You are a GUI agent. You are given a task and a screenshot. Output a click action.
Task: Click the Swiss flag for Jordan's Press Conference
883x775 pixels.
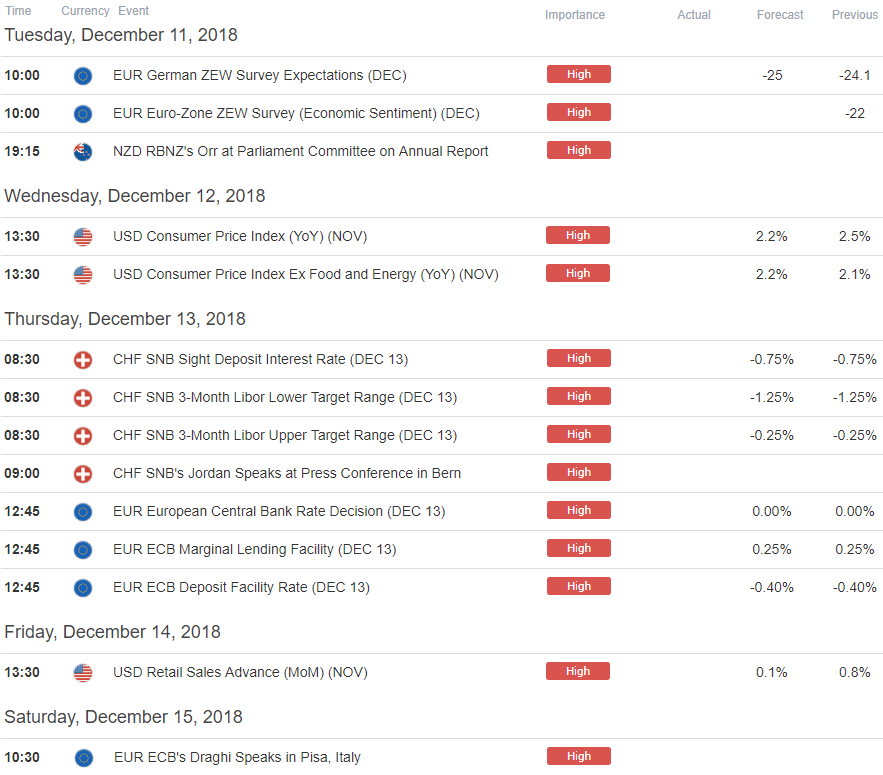tap(83, 474)
